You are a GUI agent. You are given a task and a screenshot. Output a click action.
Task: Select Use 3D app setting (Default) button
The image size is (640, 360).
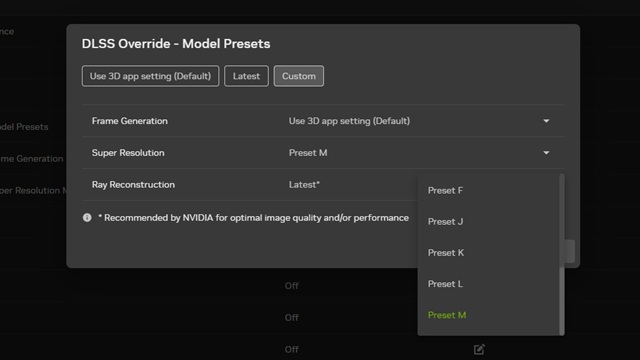(150, 76)
